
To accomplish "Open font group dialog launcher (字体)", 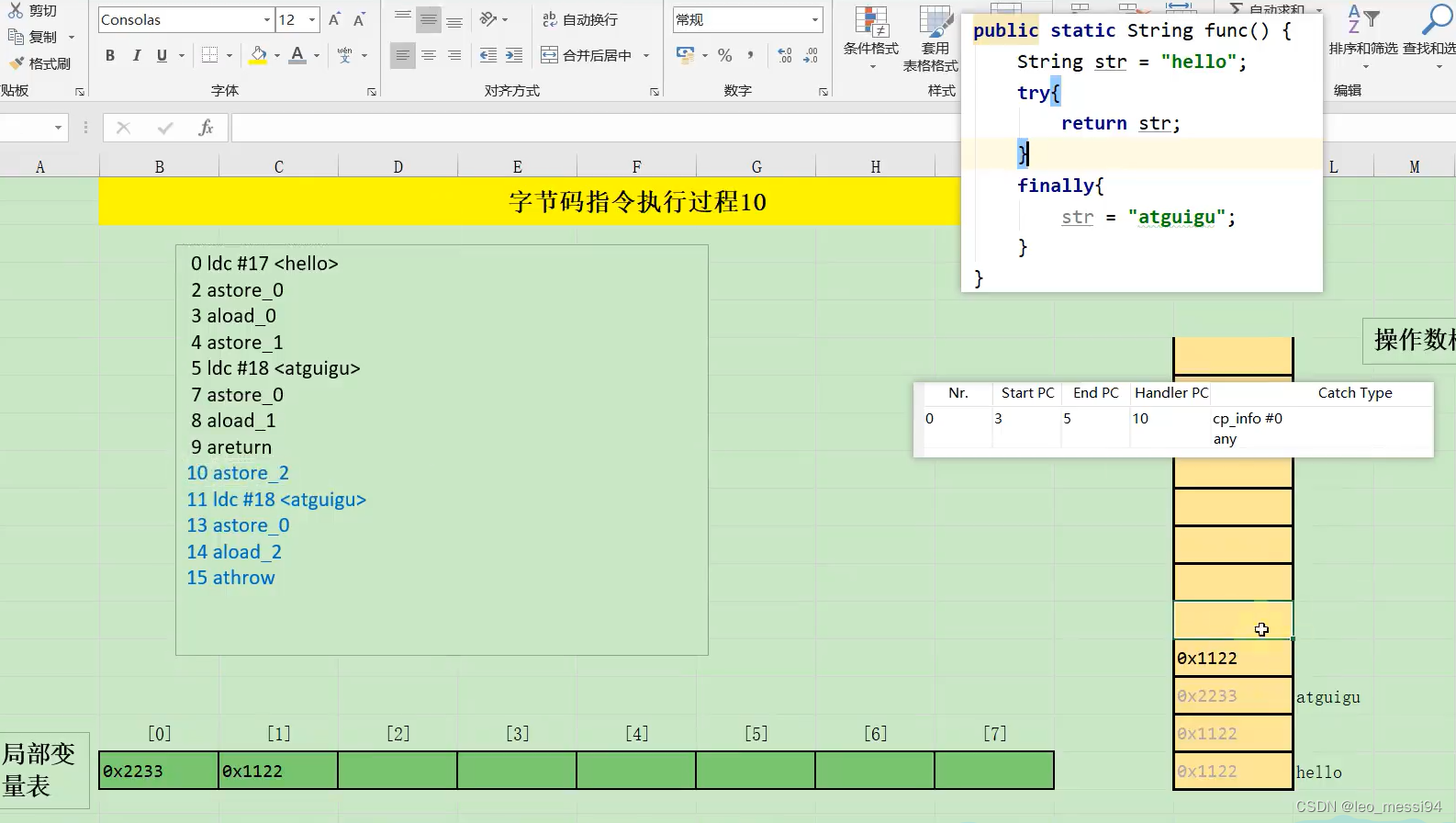I will click(372, 92).
